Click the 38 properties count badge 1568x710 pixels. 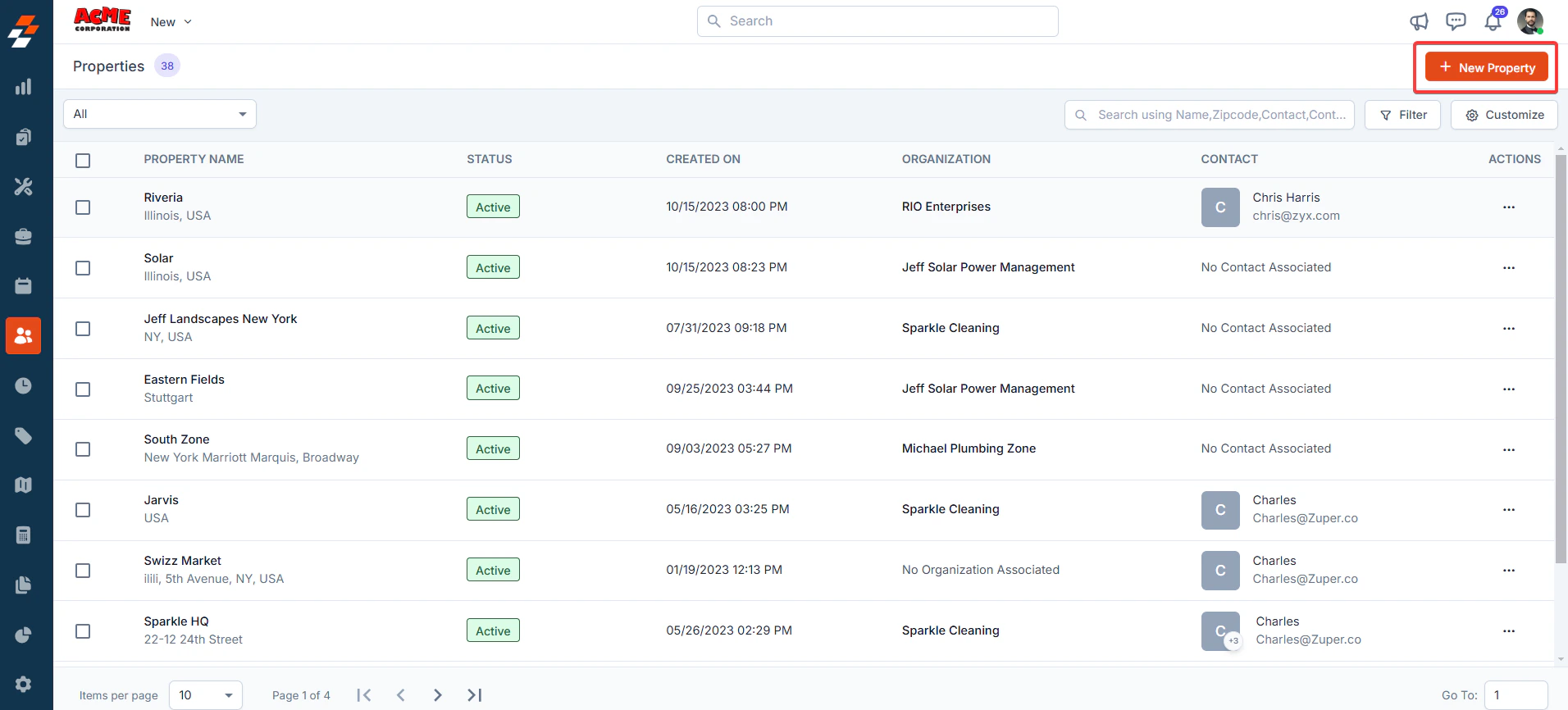pos(167,66)
